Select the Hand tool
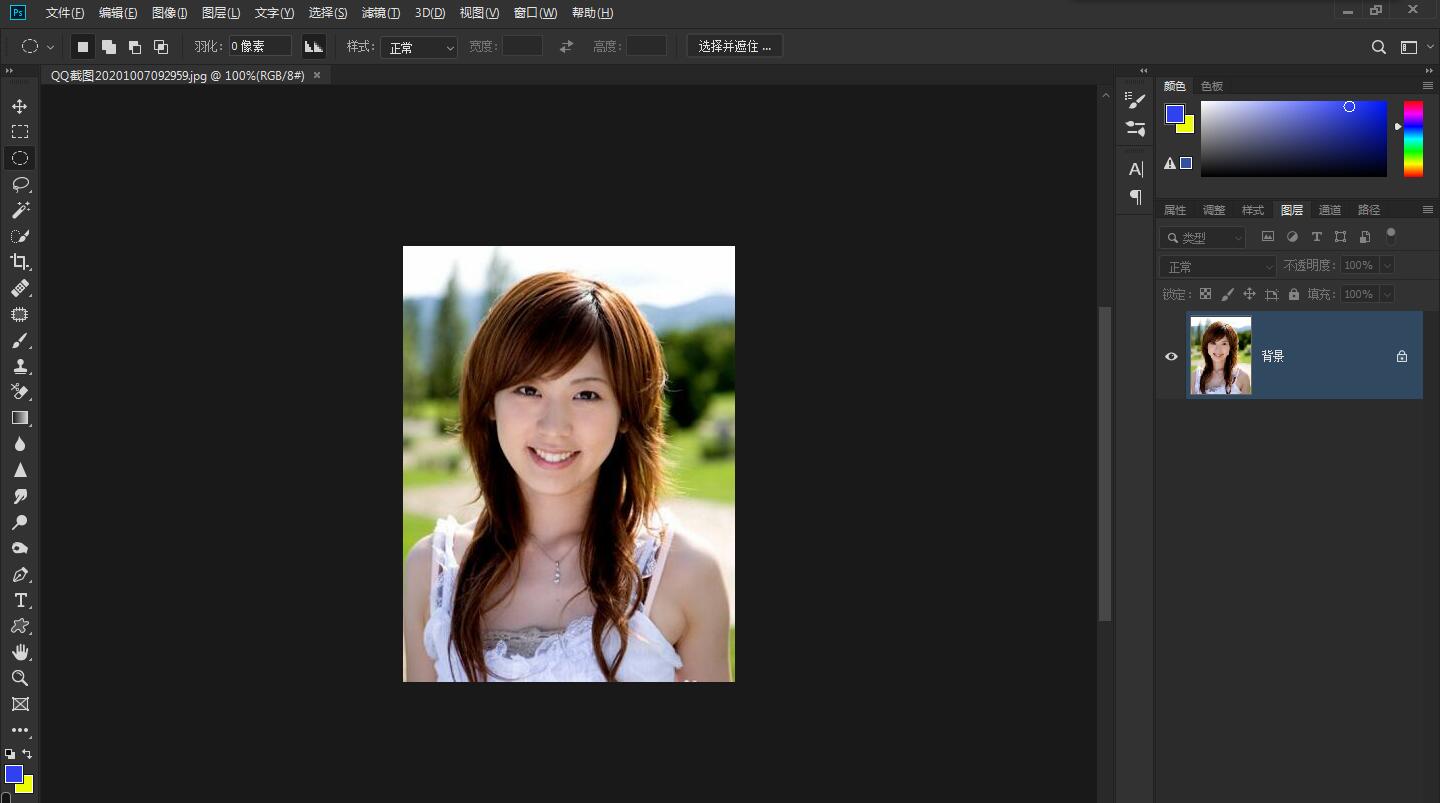Screen dimensions: 1440x803 pos(19,652)
